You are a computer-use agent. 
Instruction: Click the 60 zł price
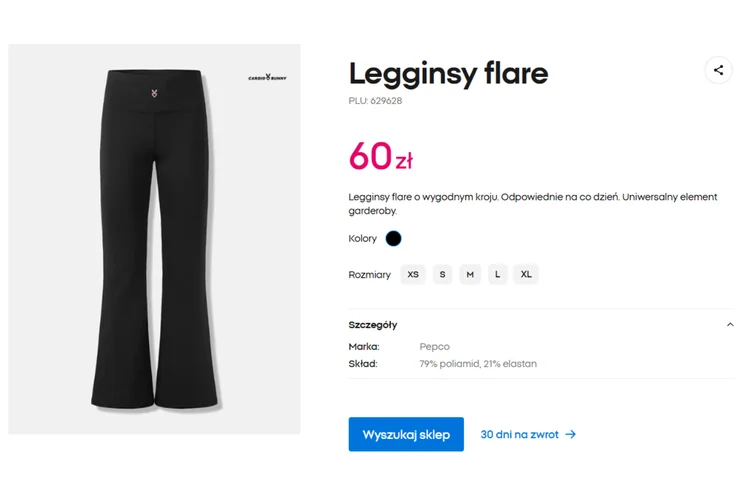pyautogui.click(x=380, y=157)
